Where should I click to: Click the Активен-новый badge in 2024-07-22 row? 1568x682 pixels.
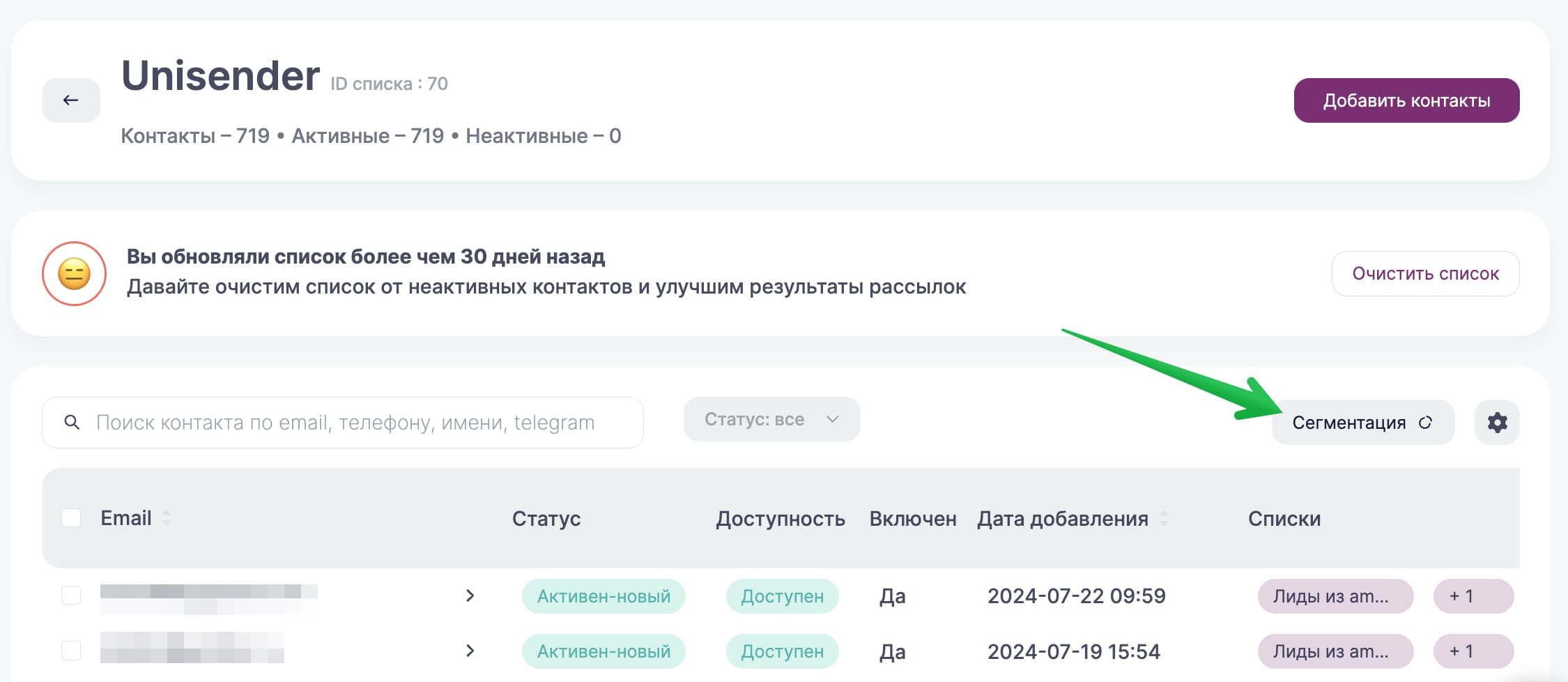604,596
